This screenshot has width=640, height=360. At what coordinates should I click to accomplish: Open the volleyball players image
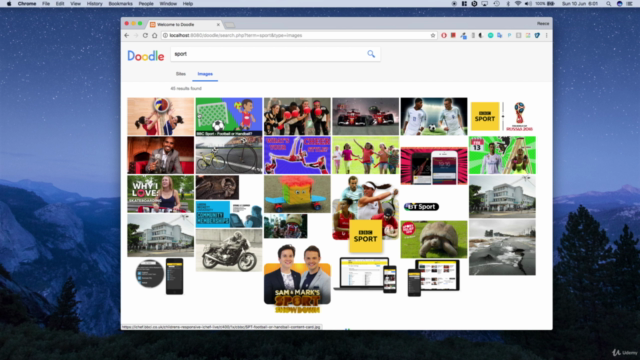pos(160,116)
